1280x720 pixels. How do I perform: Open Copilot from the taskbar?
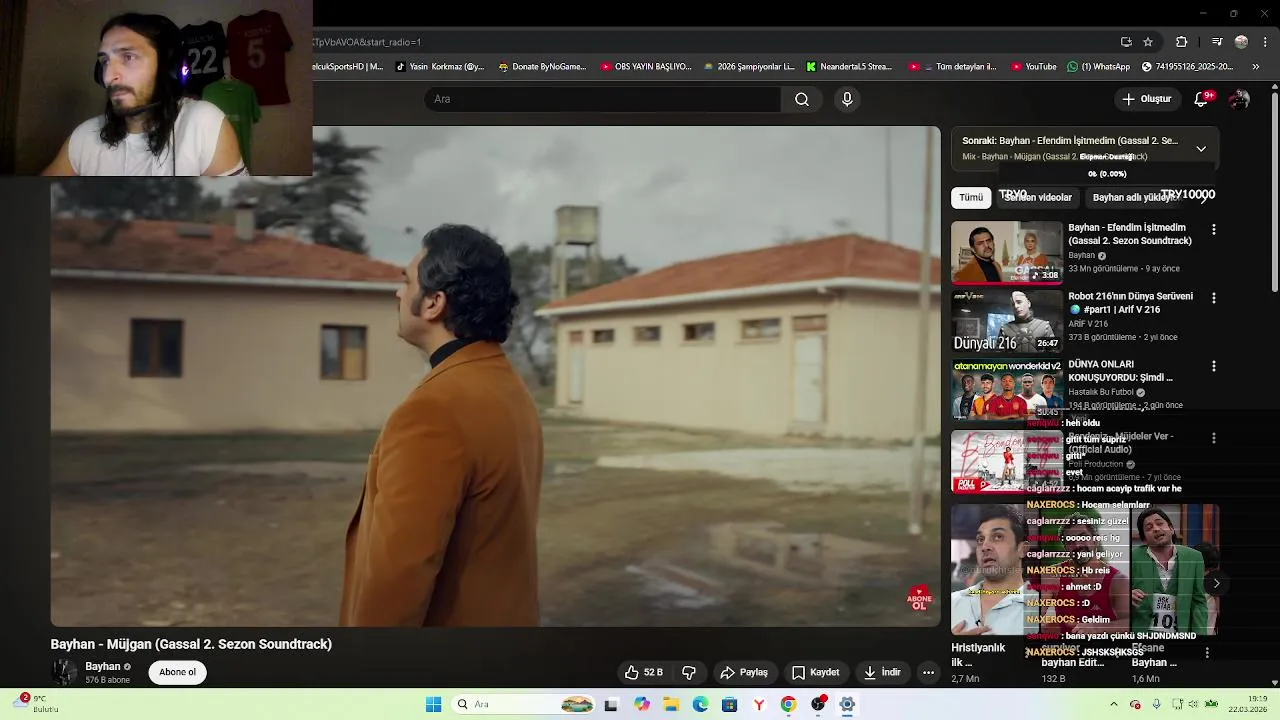coord(642,704)
